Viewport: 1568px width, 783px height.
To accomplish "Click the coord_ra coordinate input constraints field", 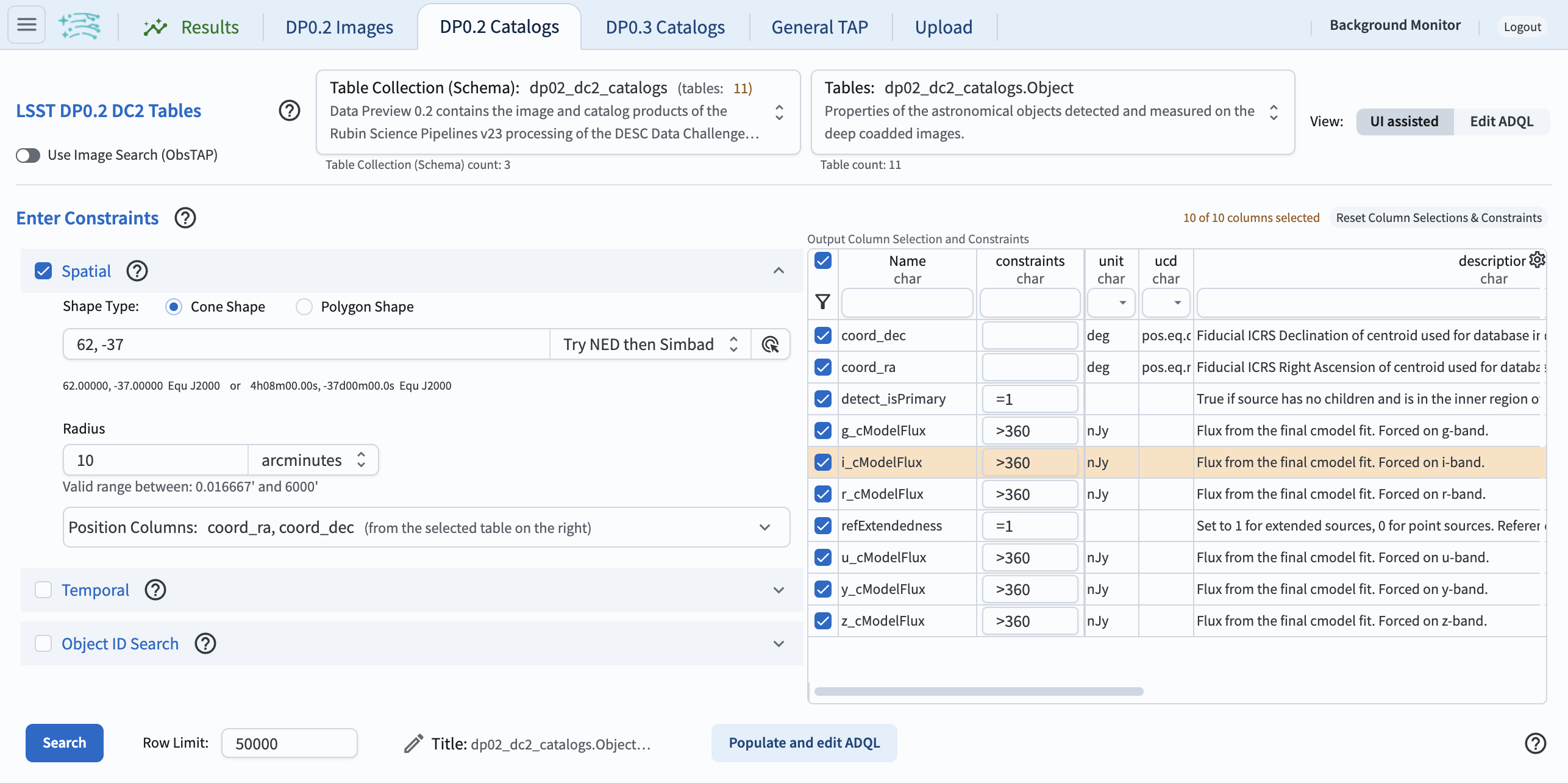I will point(1029,365).
